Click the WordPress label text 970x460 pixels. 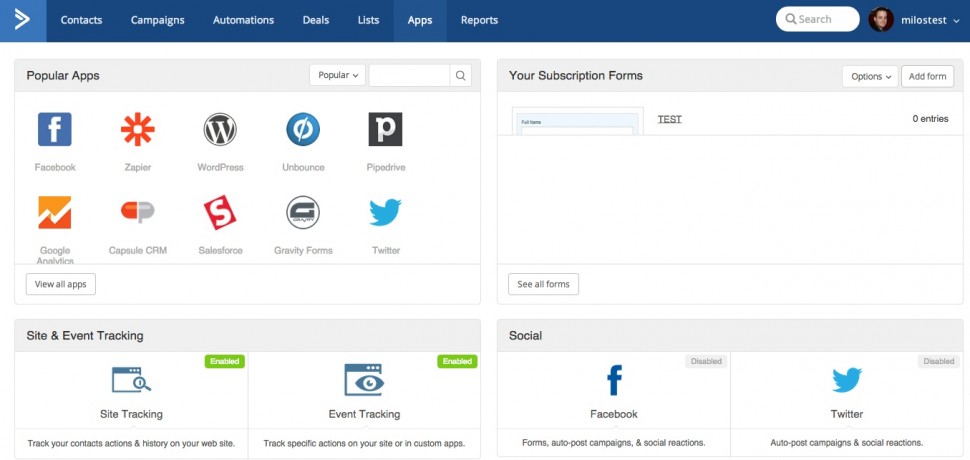click(x=220, y=168)
